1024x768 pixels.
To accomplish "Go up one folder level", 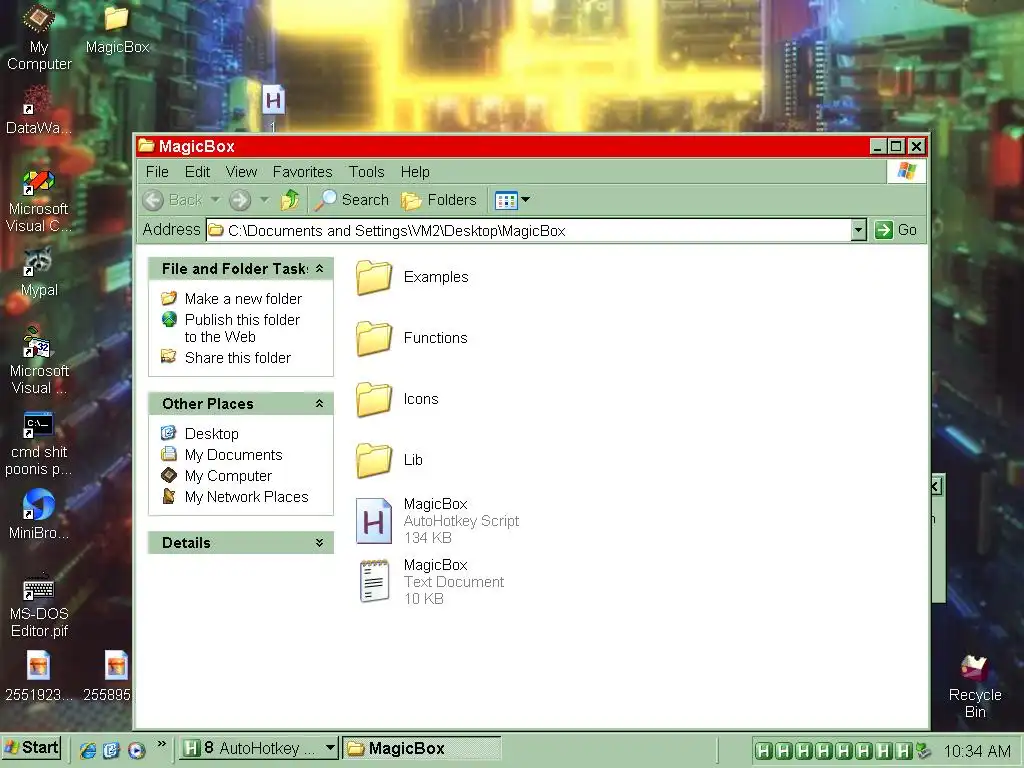I will [289, 200].
